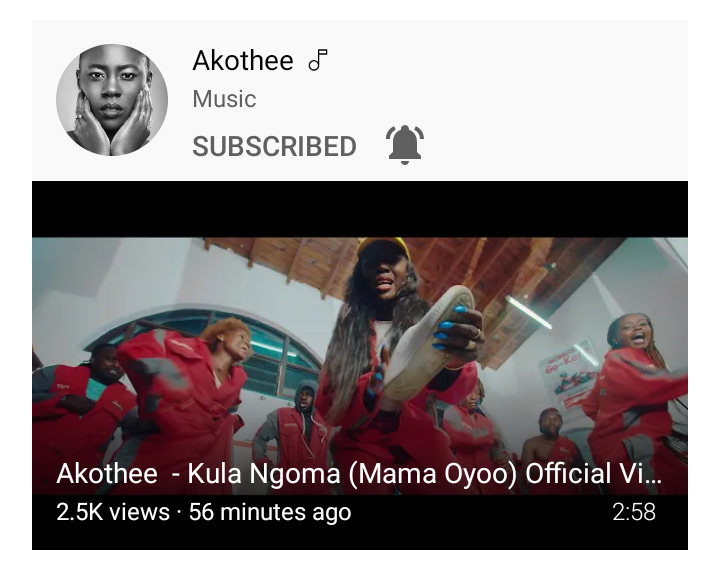Open the Akothee channel name
720x582 pixels.
[242, 60]
